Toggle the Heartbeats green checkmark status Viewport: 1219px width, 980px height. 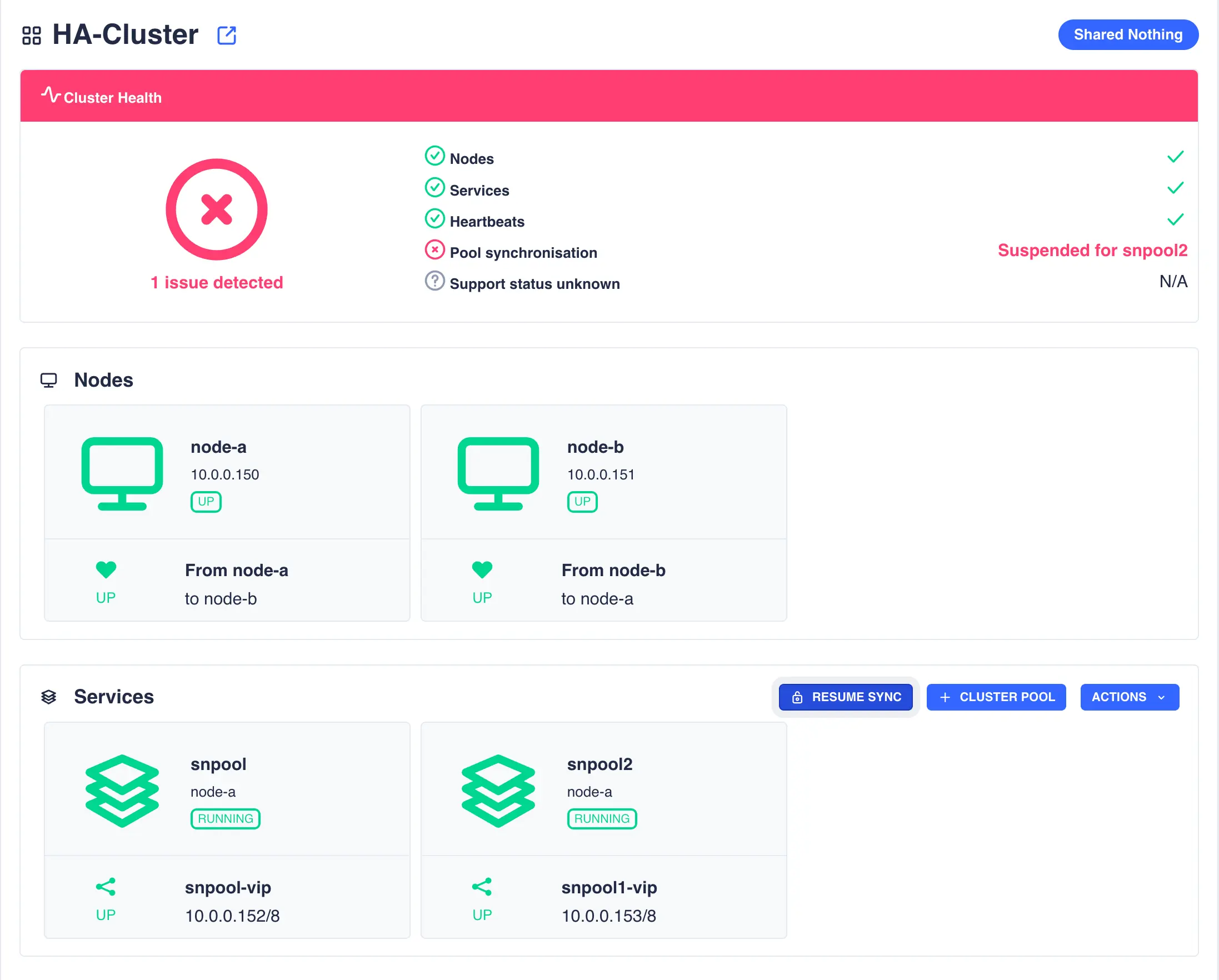tap(1176, 221)
